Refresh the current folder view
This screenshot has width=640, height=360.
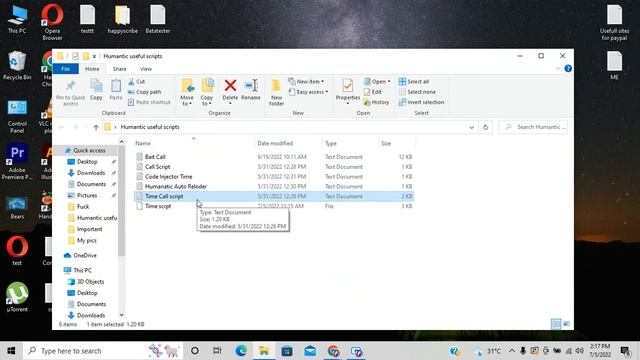coord(485,127)
